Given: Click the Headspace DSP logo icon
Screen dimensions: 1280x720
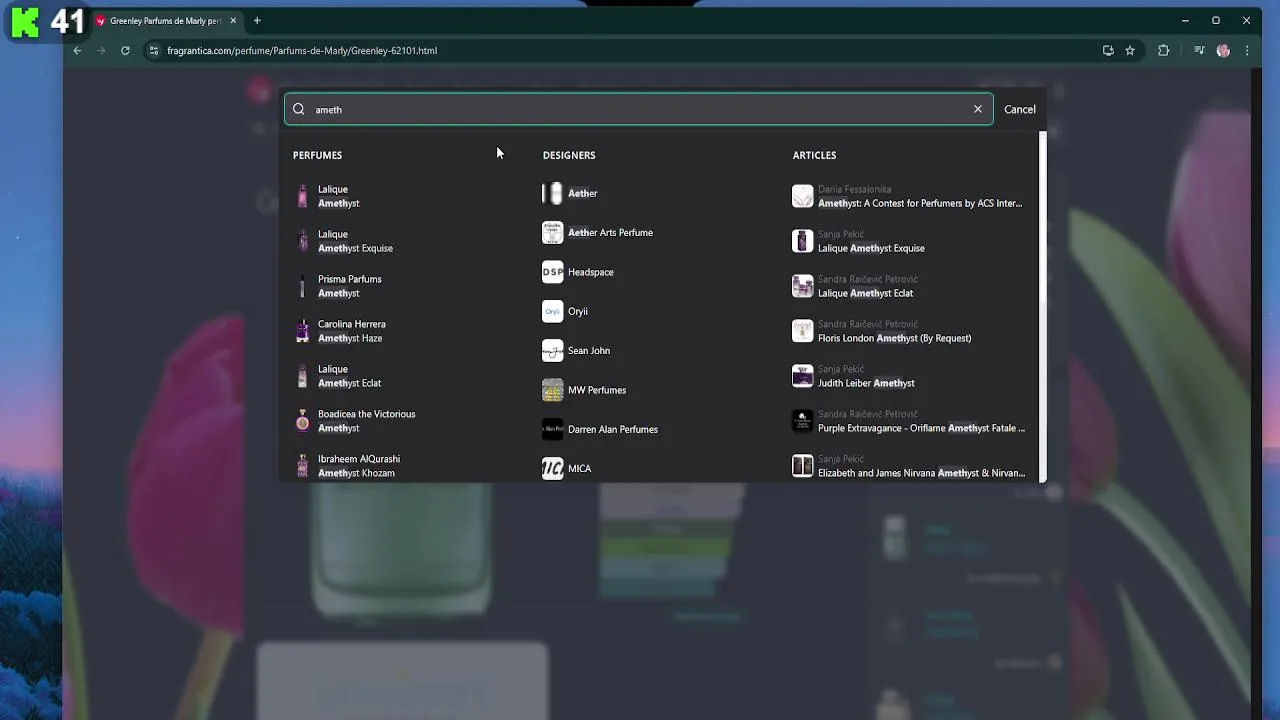Looking at the screenshot, I should 553,272.
